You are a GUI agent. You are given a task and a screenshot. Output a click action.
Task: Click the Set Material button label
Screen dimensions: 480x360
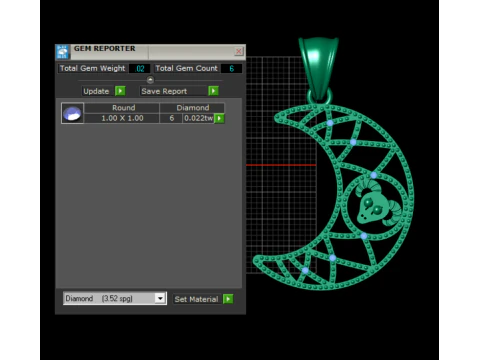click(x=196, y=299)
